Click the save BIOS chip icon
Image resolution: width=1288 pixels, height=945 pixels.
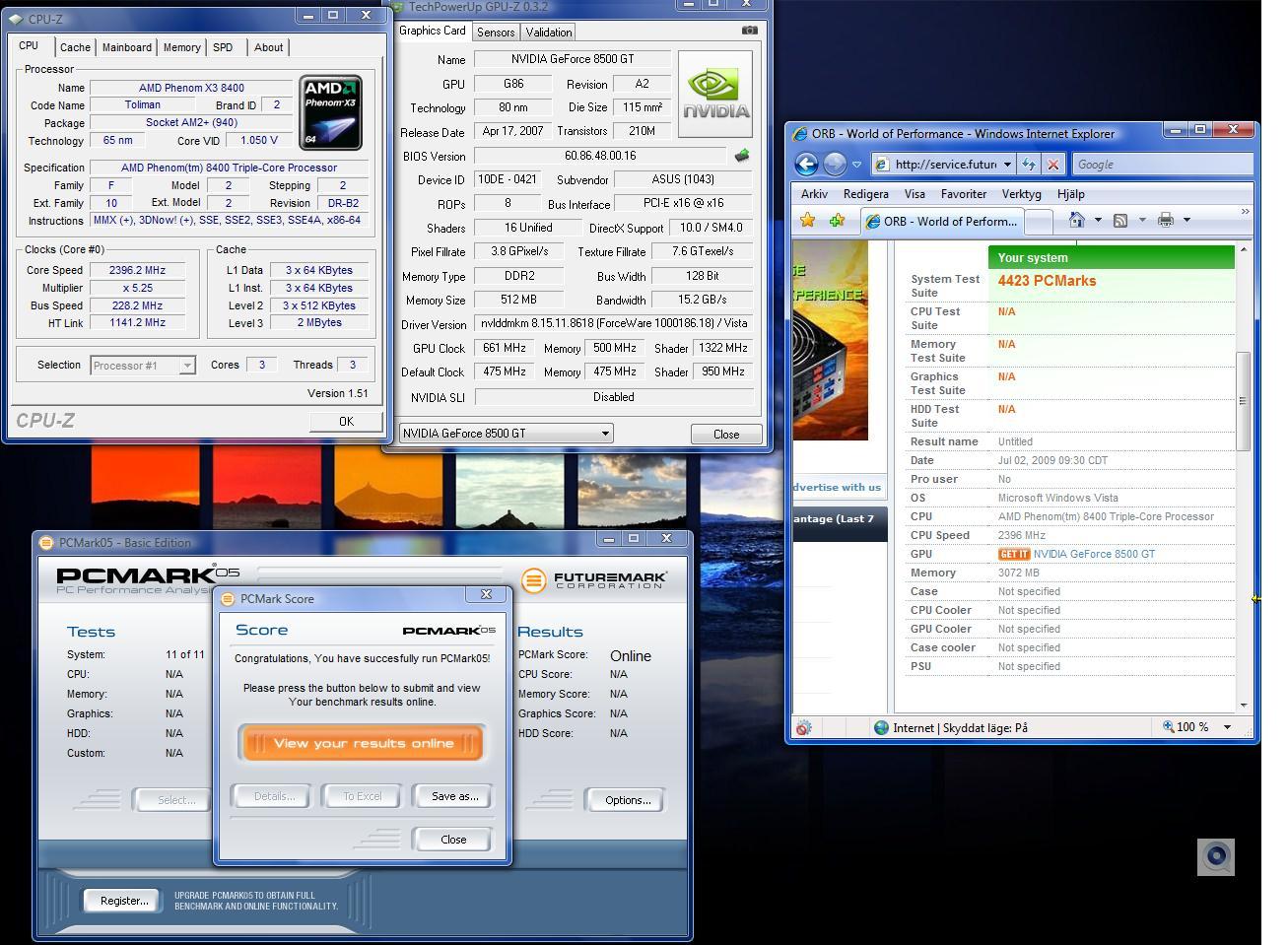tap(742, 156)
